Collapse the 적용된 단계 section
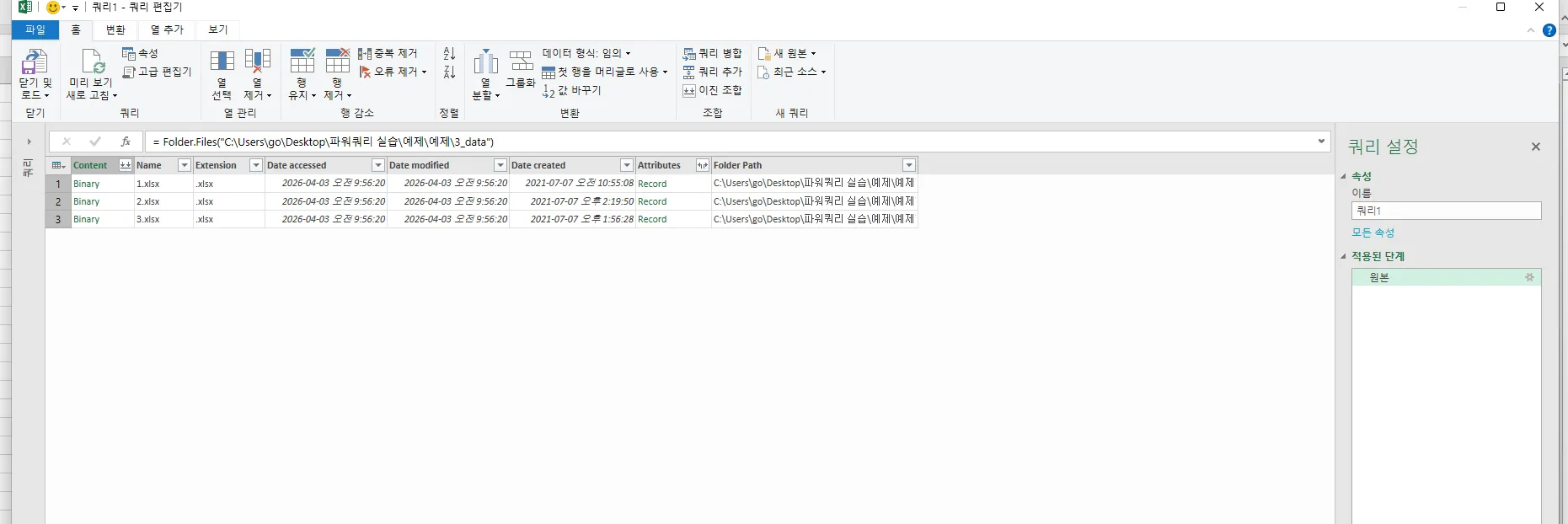 [1344, 256]
